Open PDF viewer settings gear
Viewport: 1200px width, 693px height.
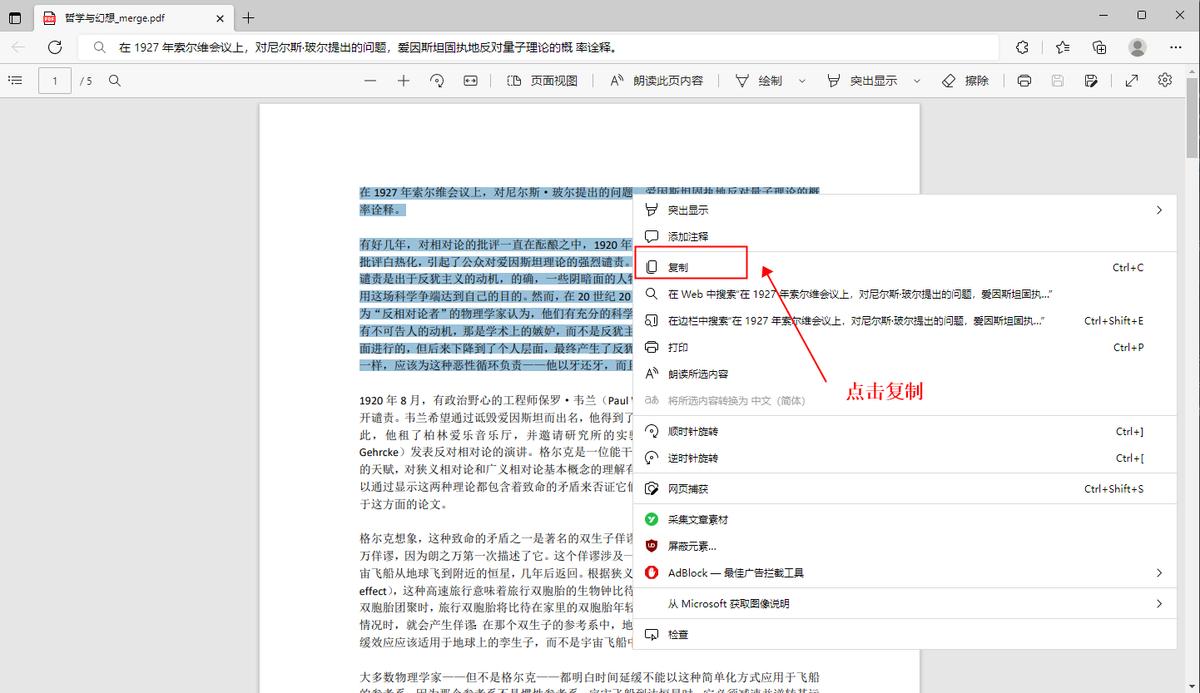pos(1163,80)
